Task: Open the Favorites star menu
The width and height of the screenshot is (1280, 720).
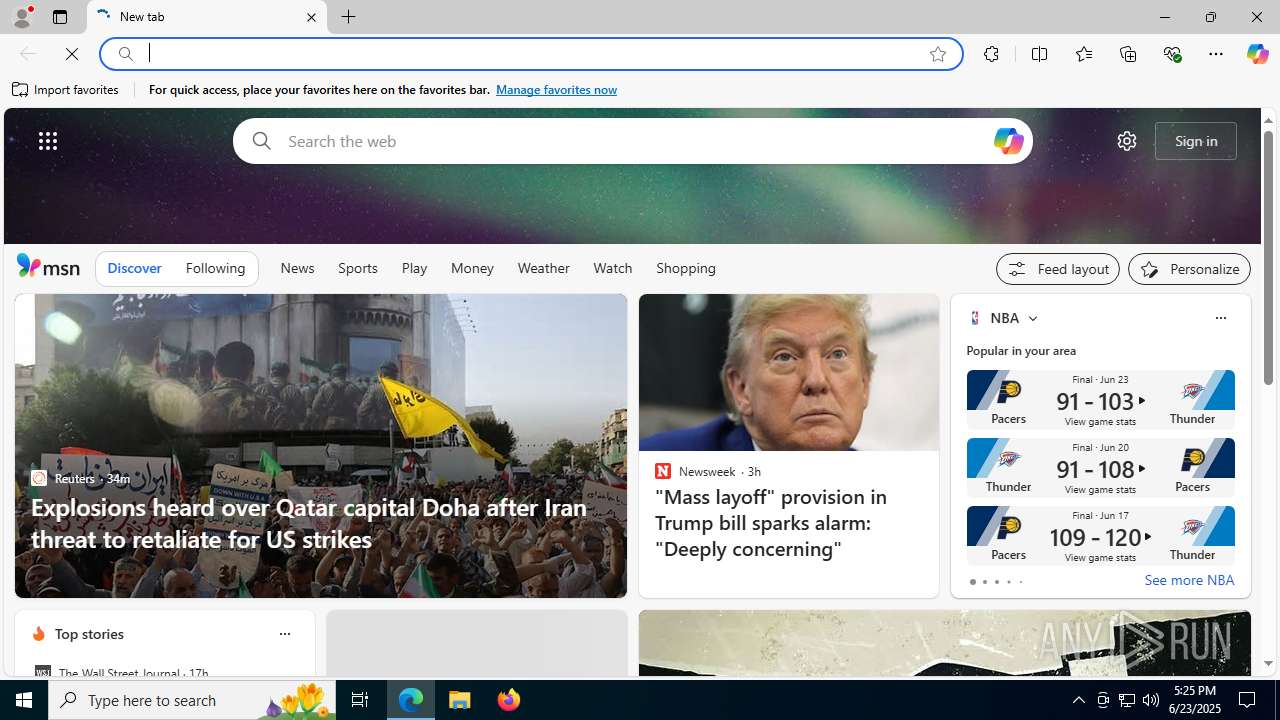Action: click(1083, 54)
